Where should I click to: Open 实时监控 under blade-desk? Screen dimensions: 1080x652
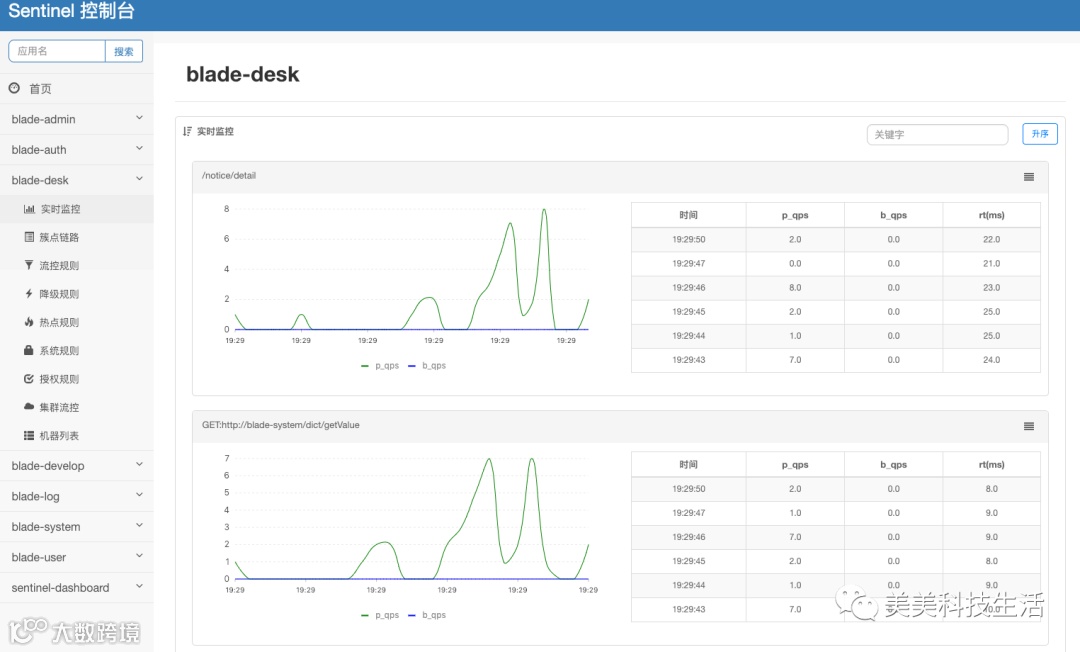coord(76,209)
